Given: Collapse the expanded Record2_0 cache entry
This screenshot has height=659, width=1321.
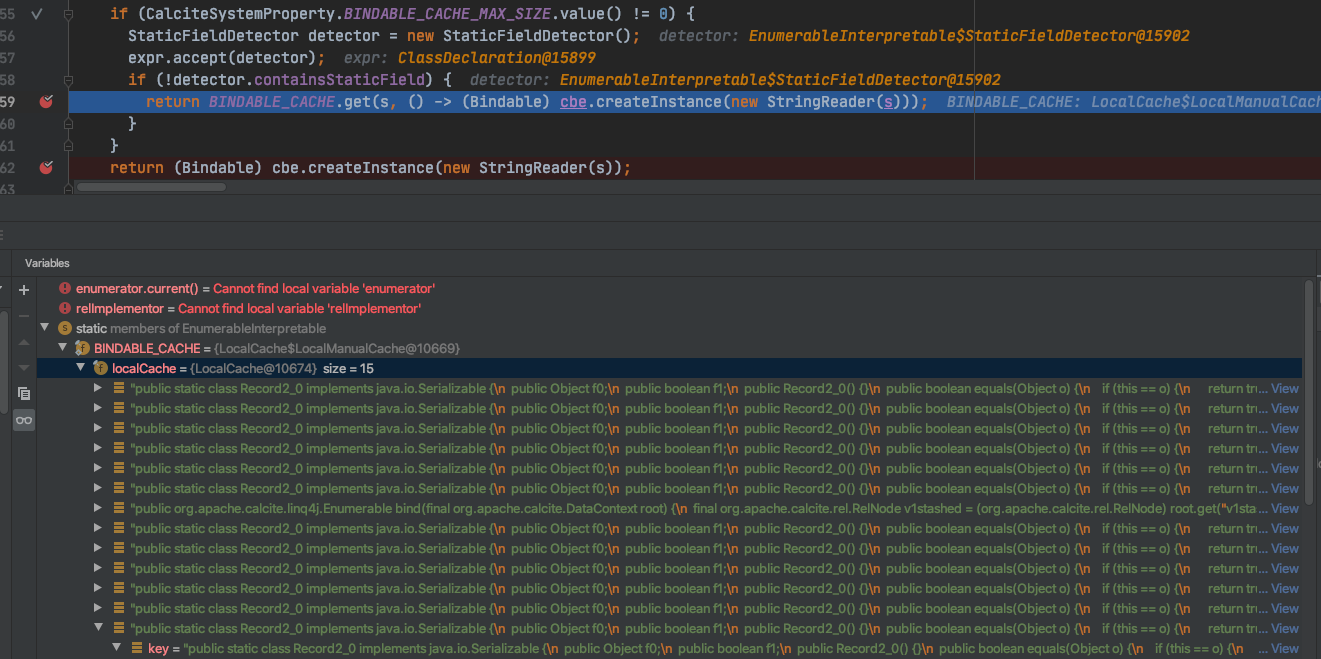Looking at the screenshot, I should [98, 628].
